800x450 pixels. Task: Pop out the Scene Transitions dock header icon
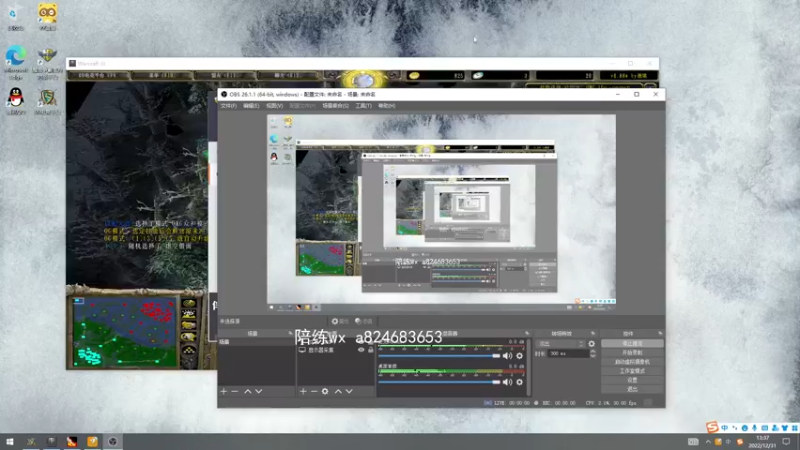593,333
